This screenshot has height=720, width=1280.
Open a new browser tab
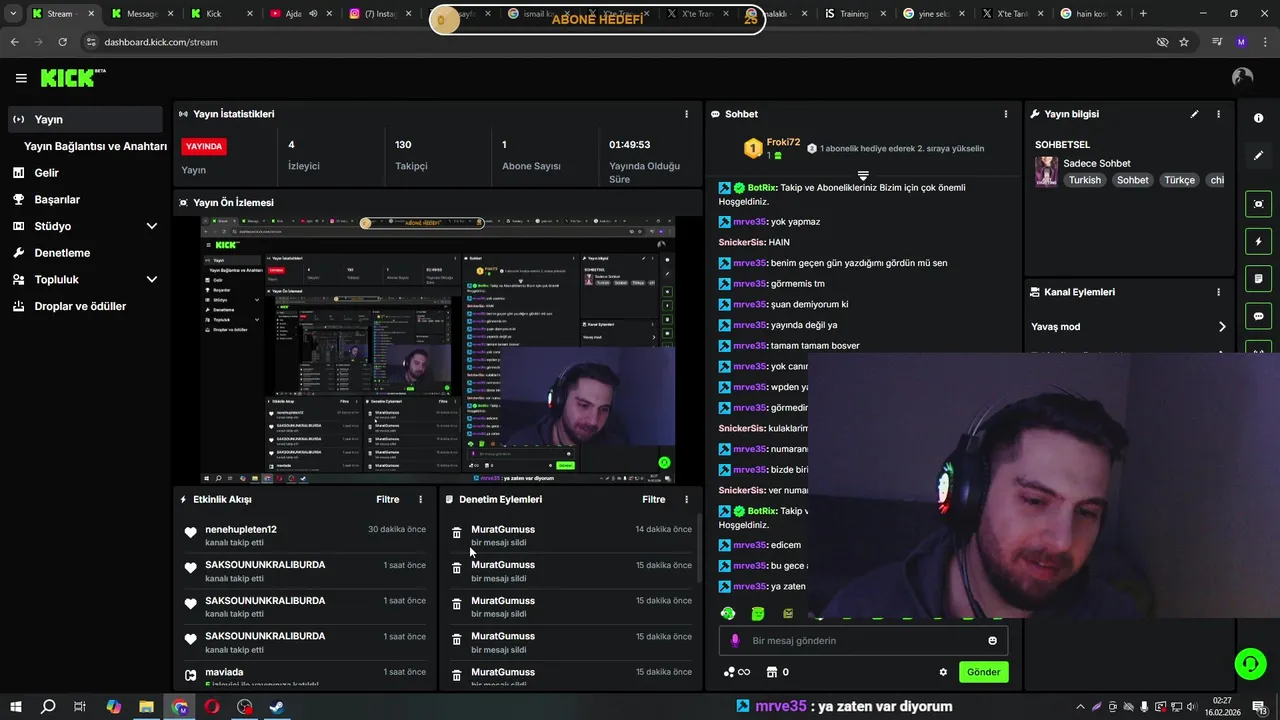(1143, 13)
